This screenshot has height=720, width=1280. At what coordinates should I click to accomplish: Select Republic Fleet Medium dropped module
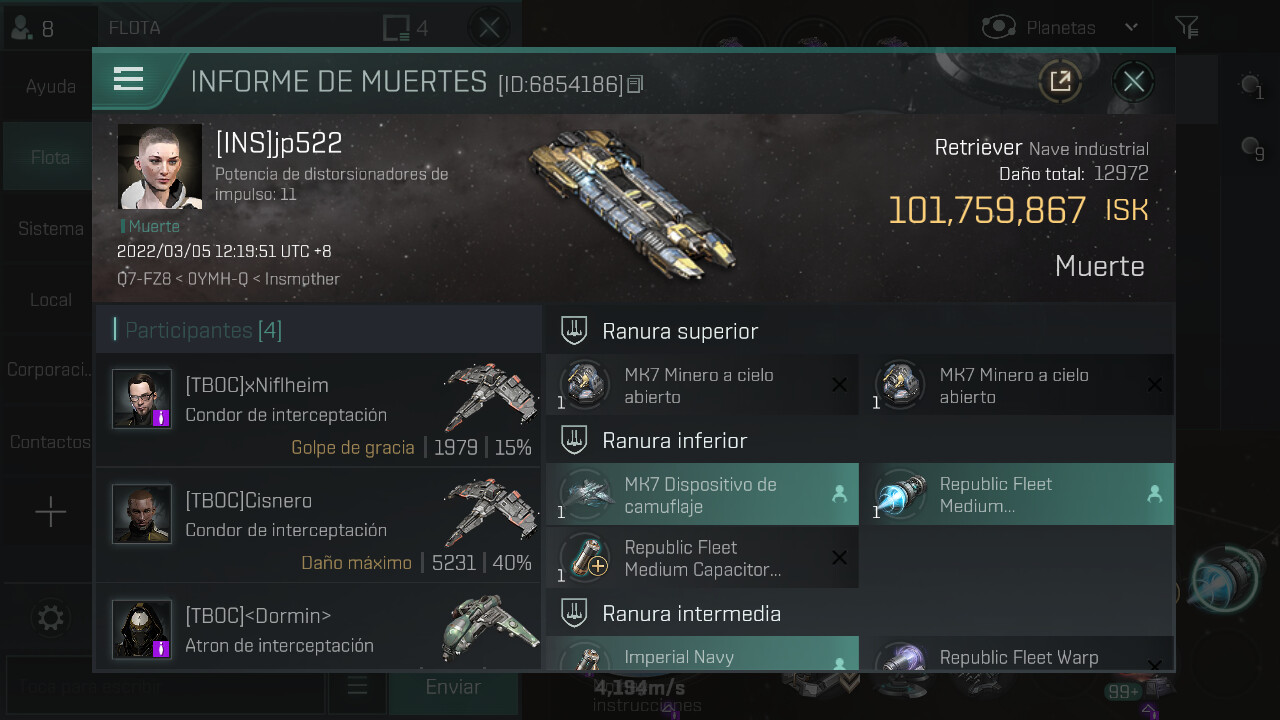click(1017, 495)
